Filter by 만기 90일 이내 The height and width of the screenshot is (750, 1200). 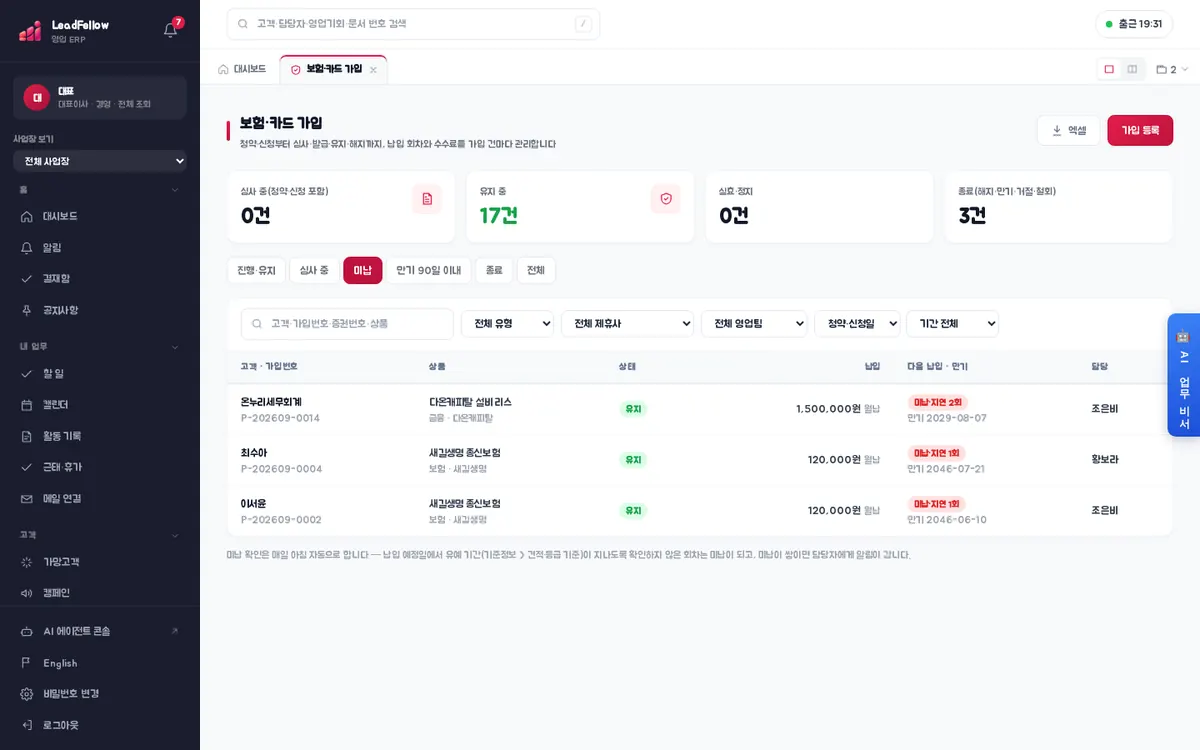(x=429, y=270)
